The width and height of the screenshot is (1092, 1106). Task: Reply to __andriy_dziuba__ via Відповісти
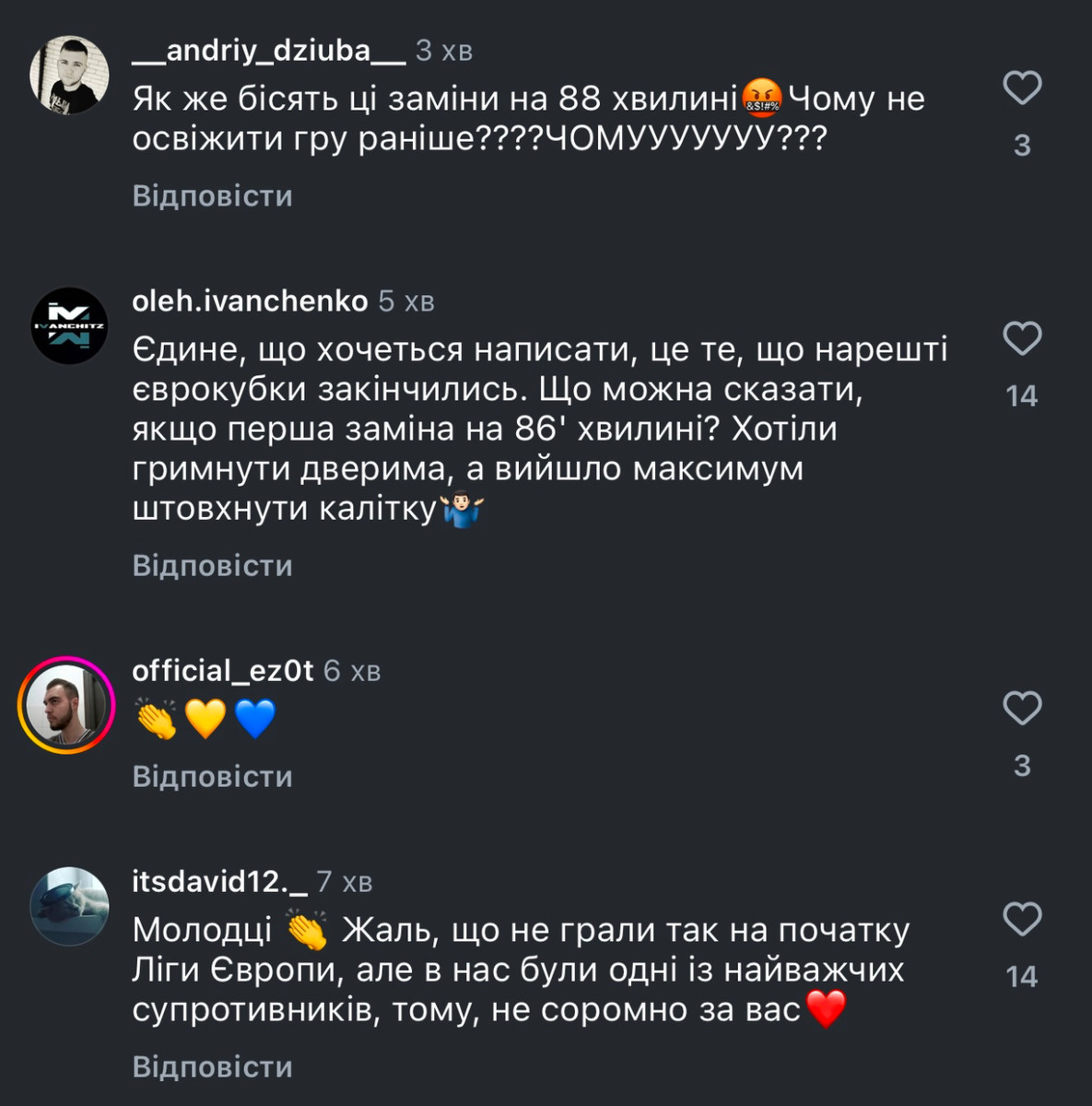212,196
